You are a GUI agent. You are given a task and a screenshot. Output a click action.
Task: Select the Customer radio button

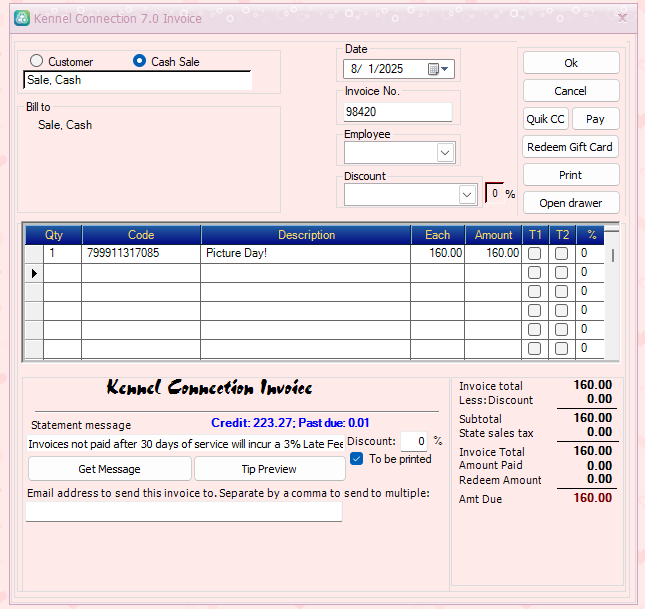coord(36,61)
